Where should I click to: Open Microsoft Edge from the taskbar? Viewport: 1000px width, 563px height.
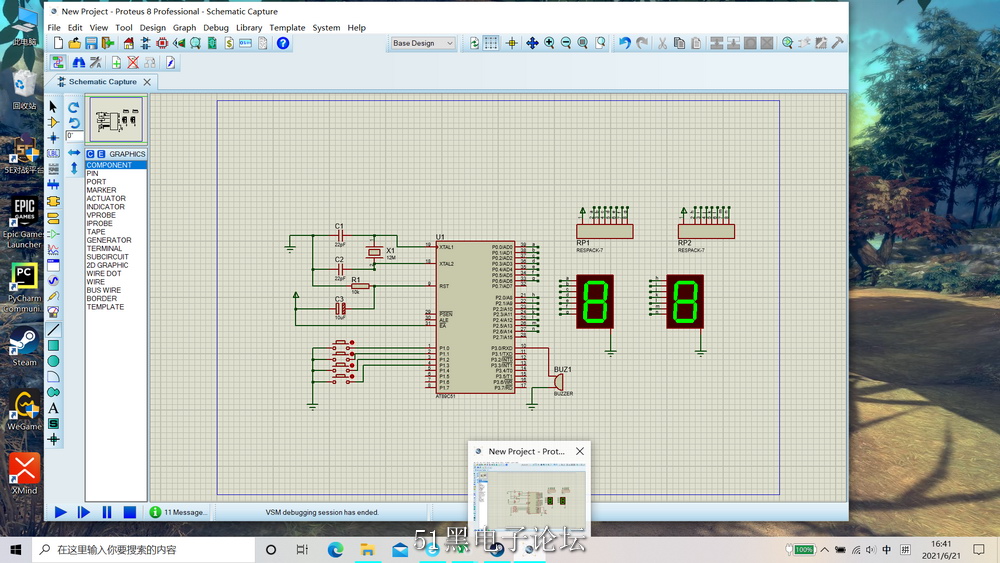pyautogui.click(x=335, y=550)
